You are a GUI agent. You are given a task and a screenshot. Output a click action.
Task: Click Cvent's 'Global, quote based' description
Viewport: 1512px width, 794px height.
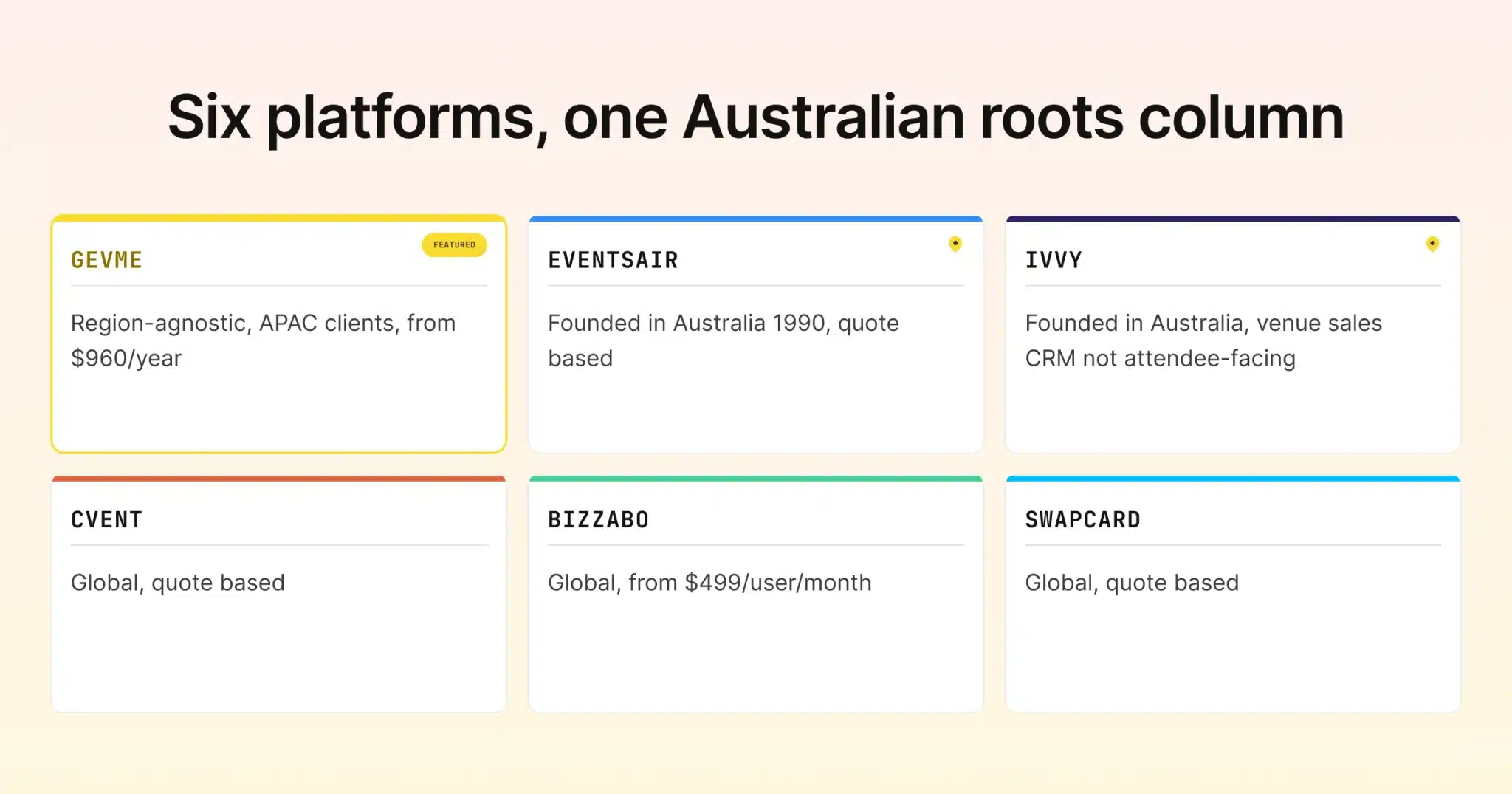pyautogui.click(x=177, y=583)
